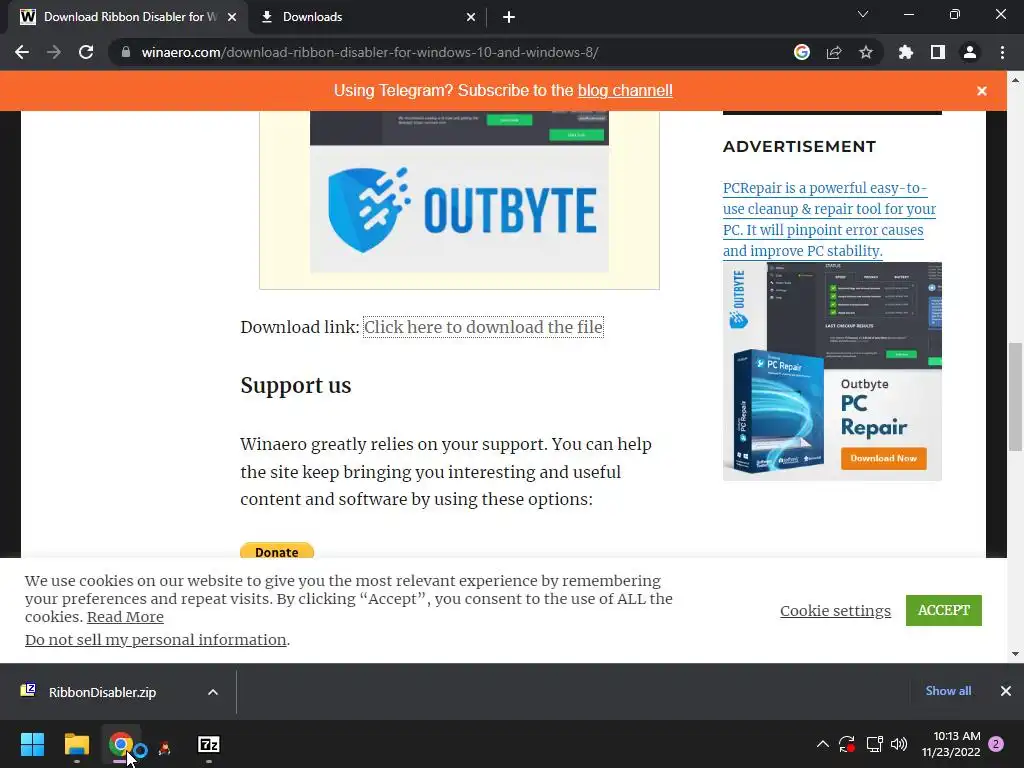Show all downloads
The width and height of the screenshot is (1024, 768).
[948, 690]
